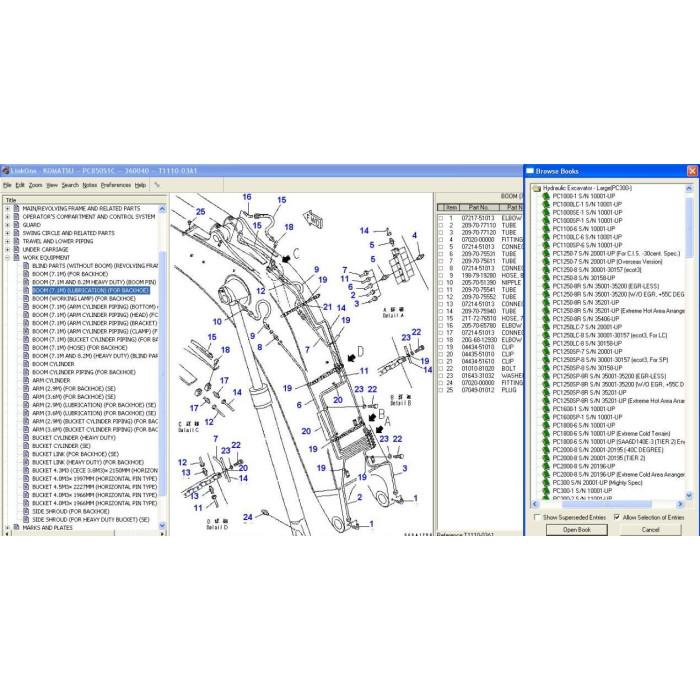Tick the checkbox for item 25 PLUG
This screenshot has width=700, height=700.
point(441,390)
